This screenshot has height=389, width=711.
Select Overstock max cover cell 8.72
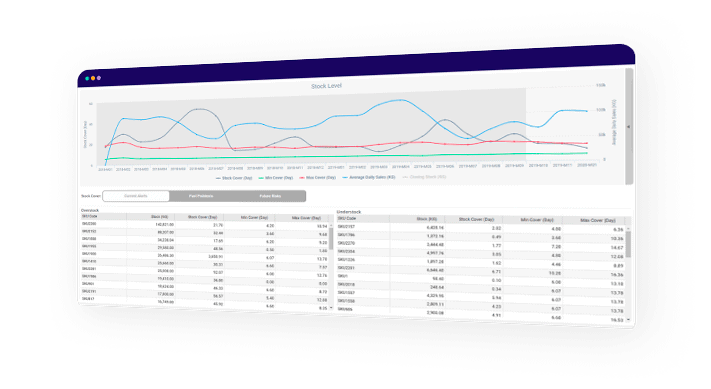[x=323, y=292]
